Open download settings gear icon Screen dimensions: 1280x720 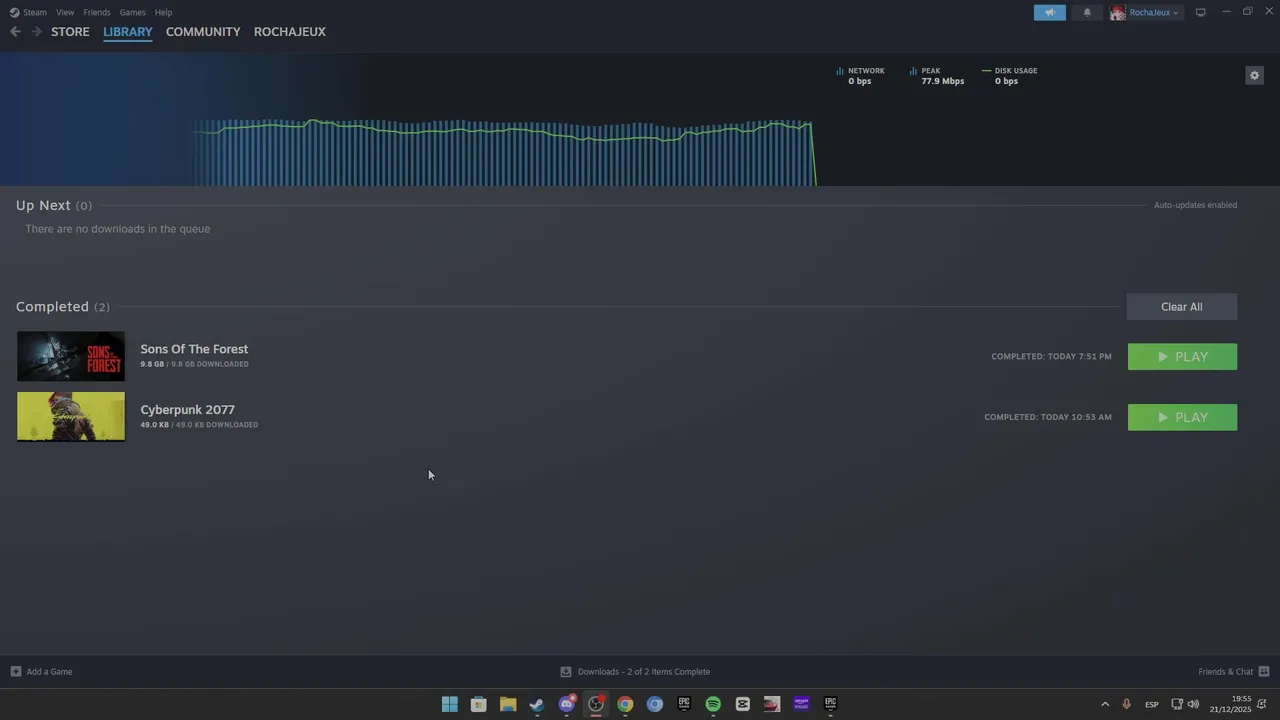(1254, 75)
